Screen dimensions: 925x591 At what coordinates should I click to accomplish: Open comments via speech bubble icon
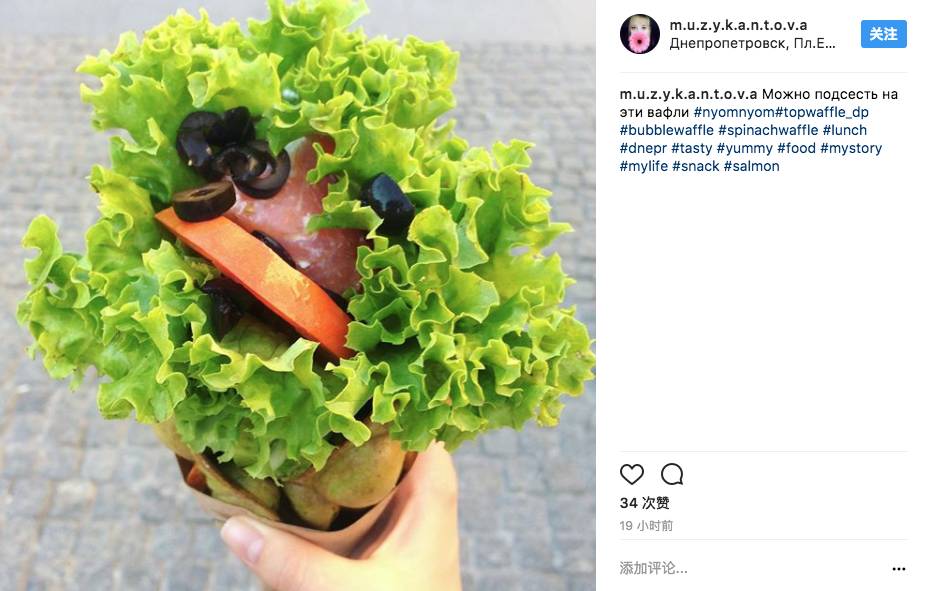pos(672,474)
